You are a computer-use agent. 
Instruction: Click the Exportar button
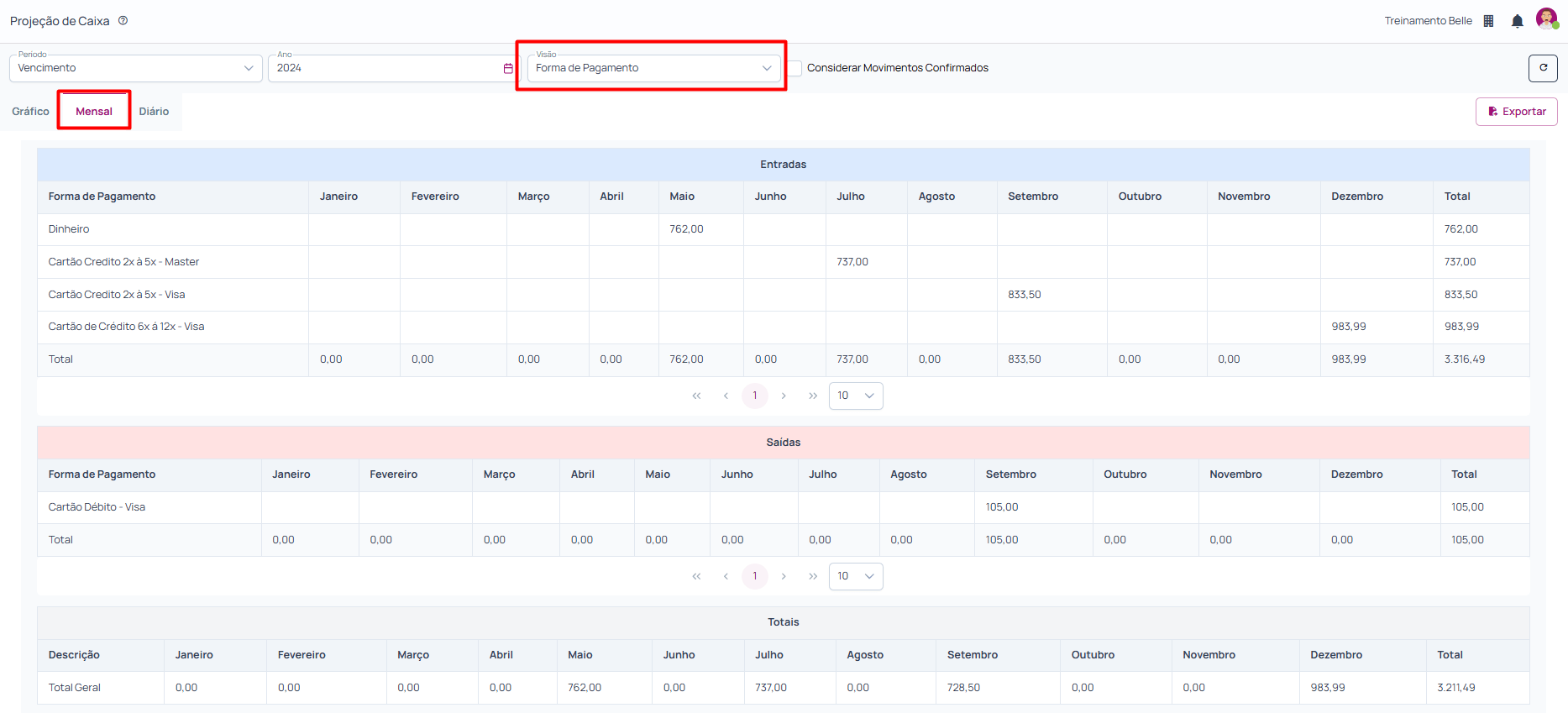tap(1516, 112)
